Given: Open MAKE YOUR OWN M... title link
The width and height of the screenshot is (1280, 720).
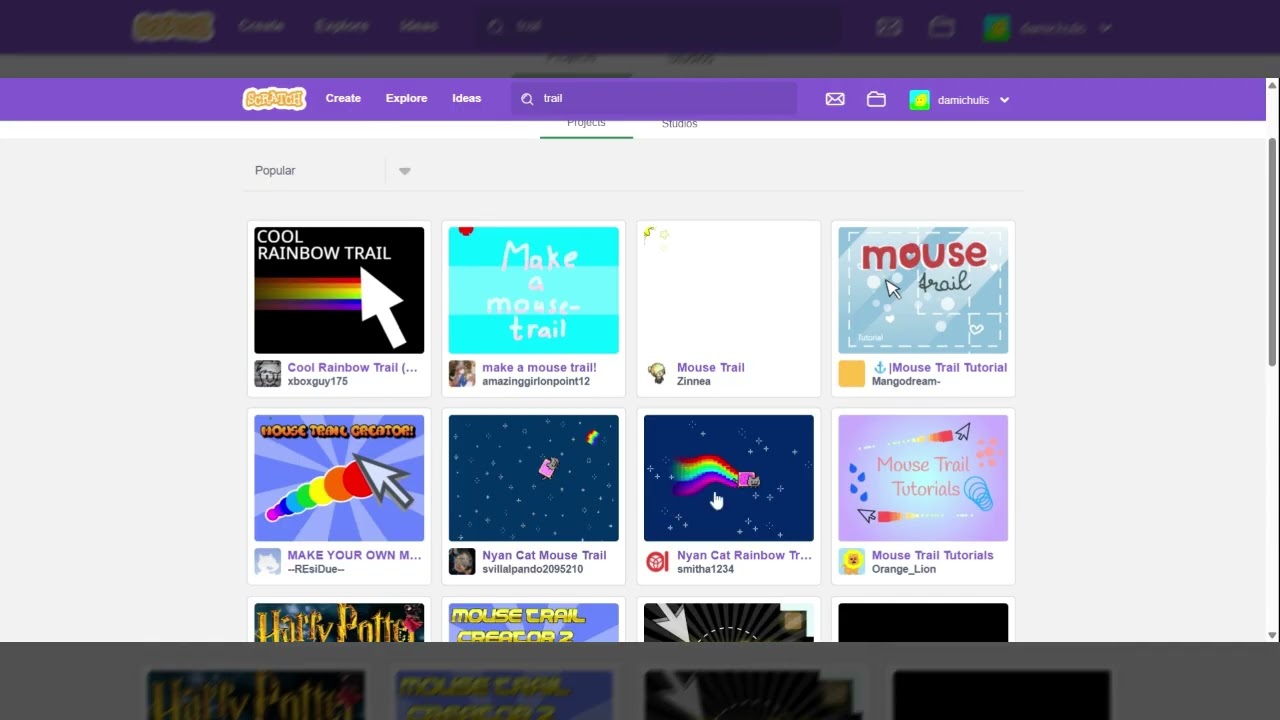Looking at the screenshot, I should coord(354,555).
